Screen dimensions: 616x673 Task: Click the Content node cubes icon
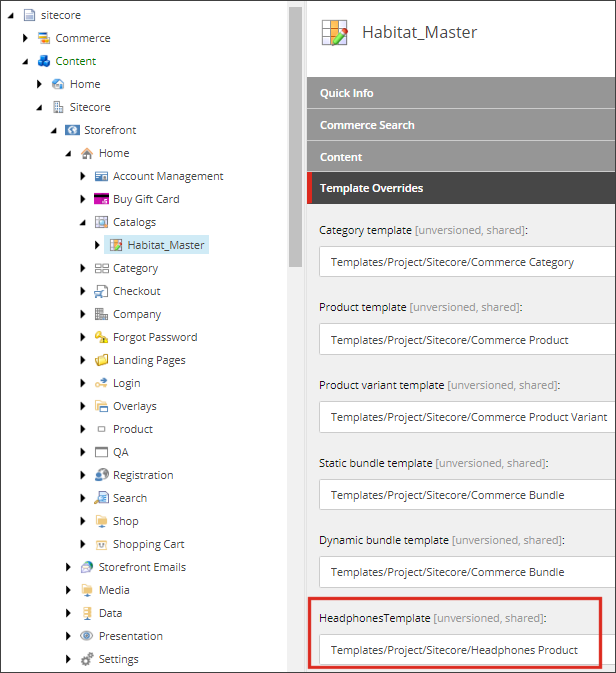click(x=44, y=61)
